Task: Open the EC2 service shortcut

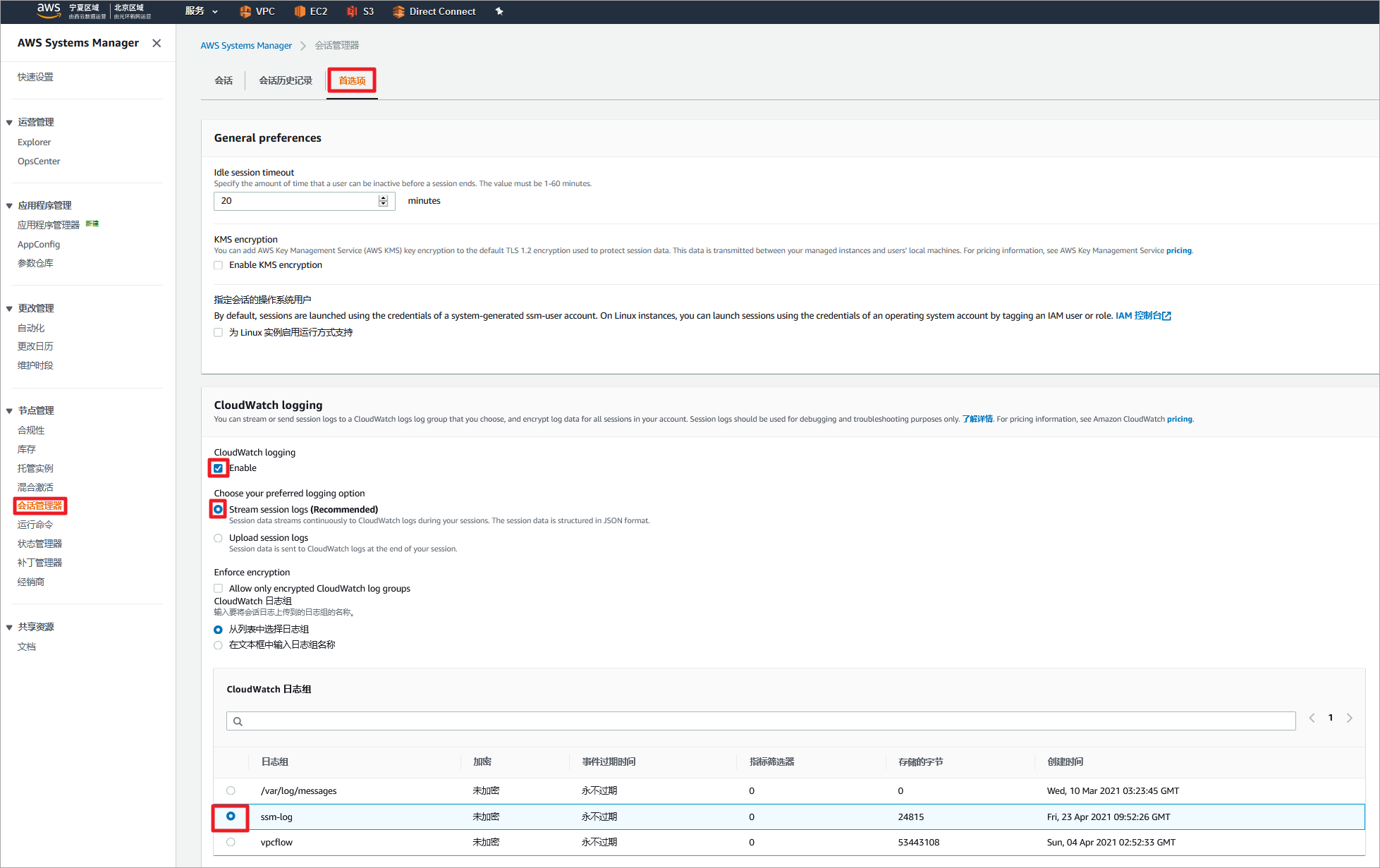Action: point(311,11)
